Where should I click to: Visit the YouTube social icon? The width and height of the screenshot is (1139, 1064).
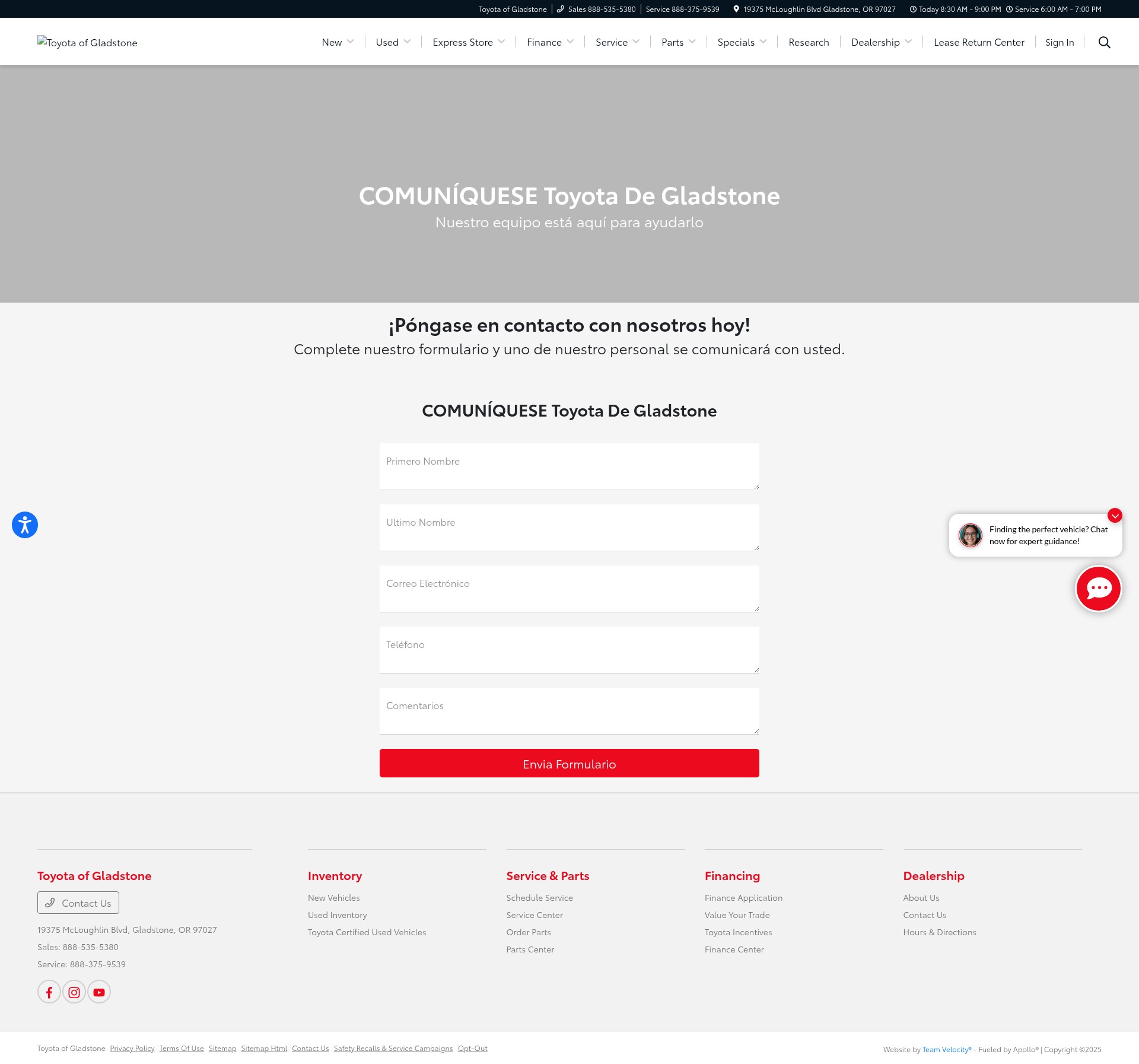click(x=99, y=992)
